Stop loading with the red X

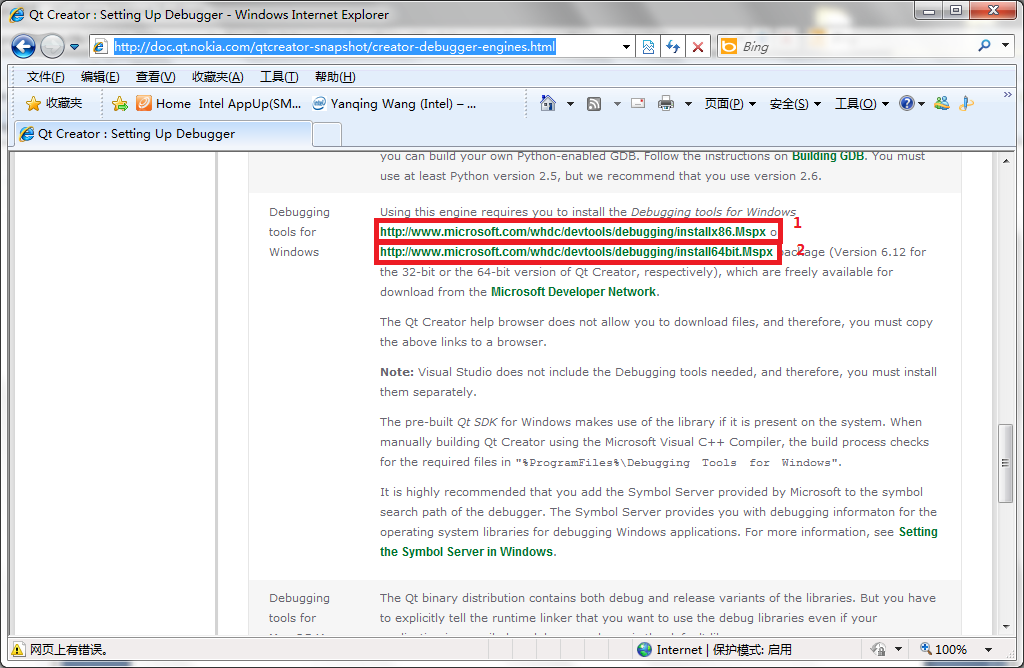click(698, 46)
